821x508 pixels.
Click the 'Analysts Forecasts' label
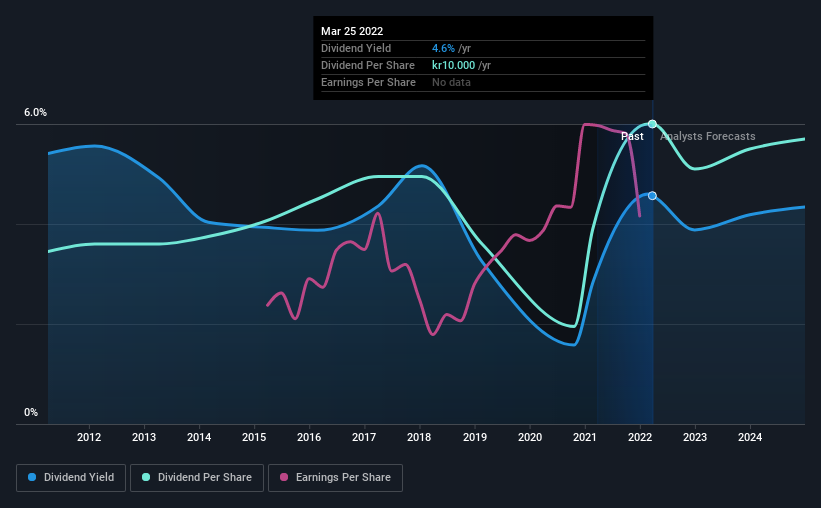[707, 136]
